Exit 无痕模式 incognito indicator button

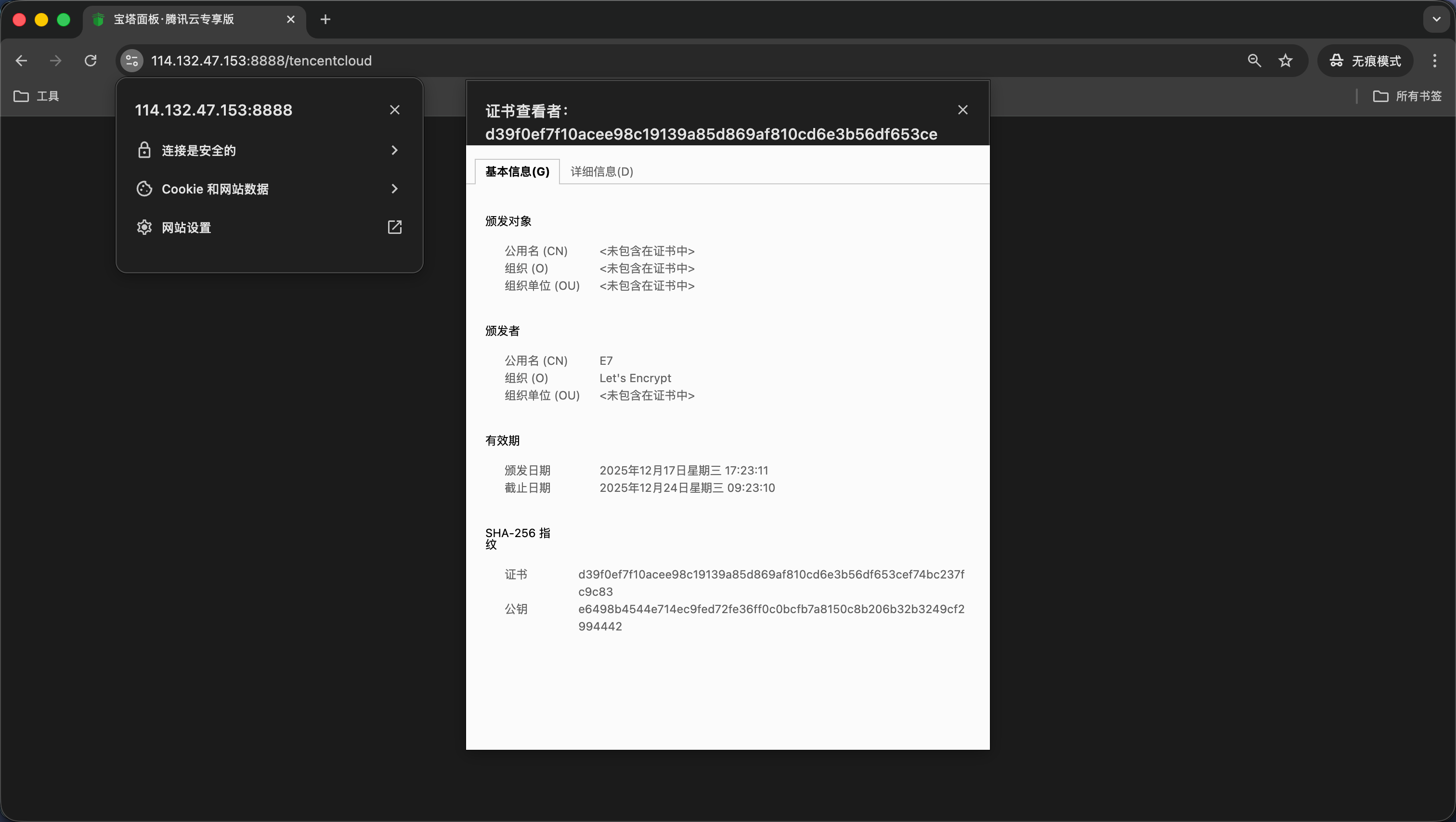coord(1365,61)
